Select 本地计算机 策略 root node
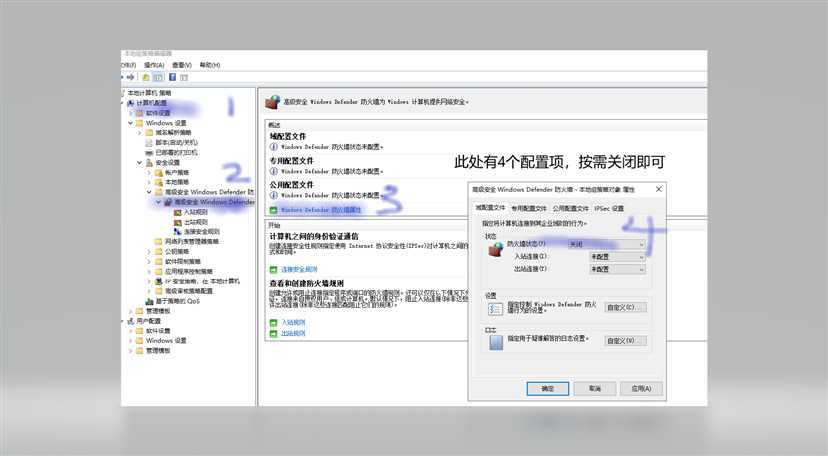 pos(149,93)
